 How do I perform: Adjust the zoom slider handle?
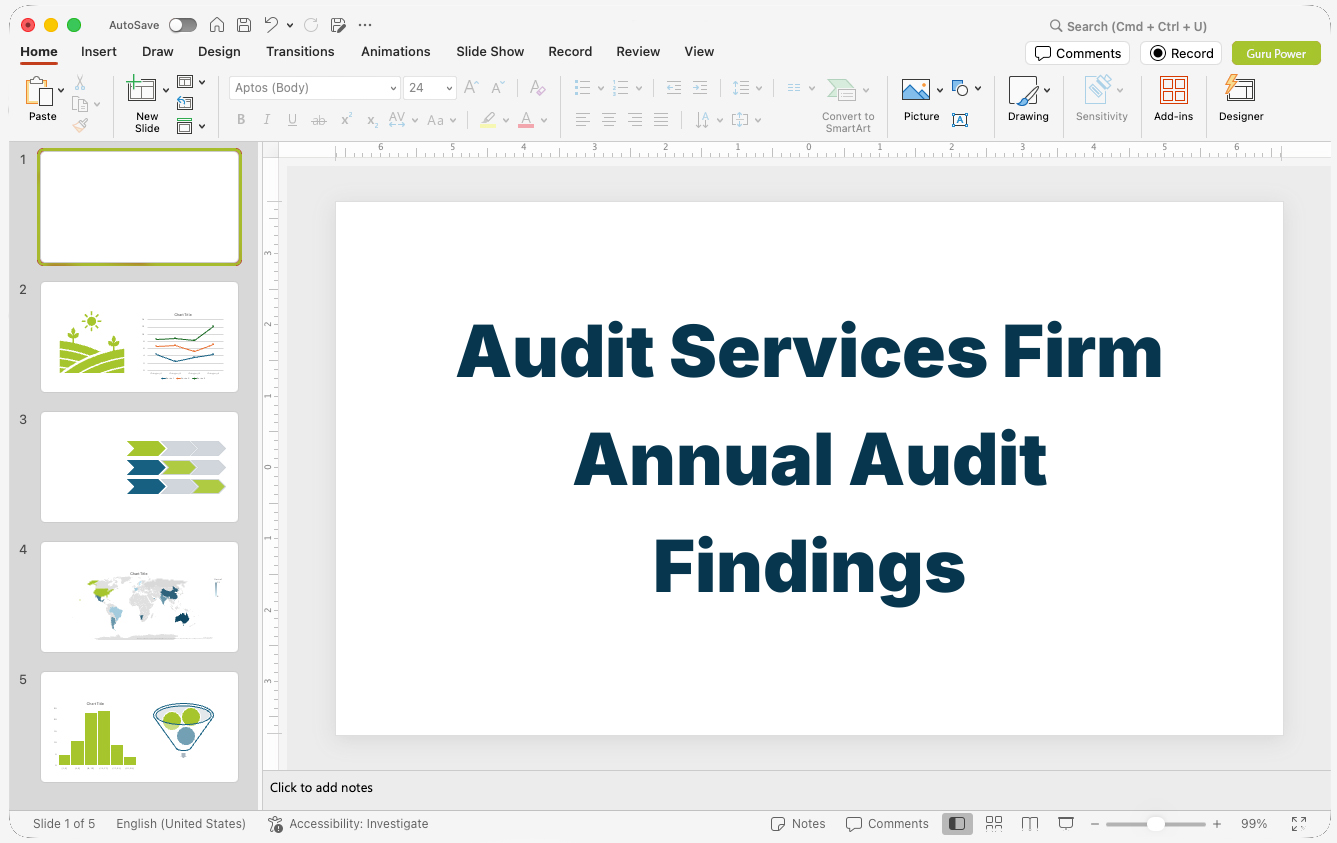pos(1155,824)
